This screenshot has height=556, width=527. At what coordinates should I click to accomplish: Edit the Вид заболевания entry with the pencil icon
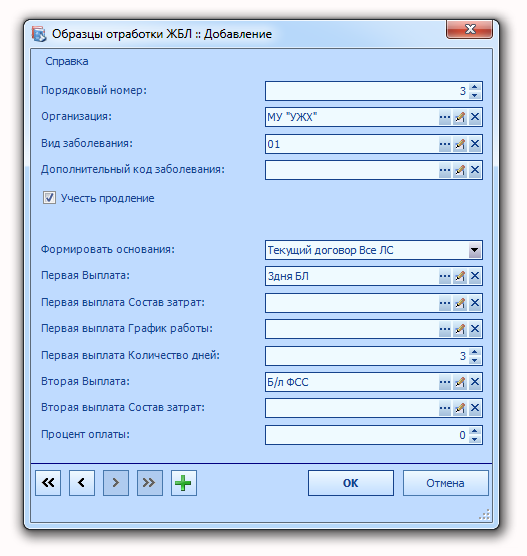pos(460,144)
